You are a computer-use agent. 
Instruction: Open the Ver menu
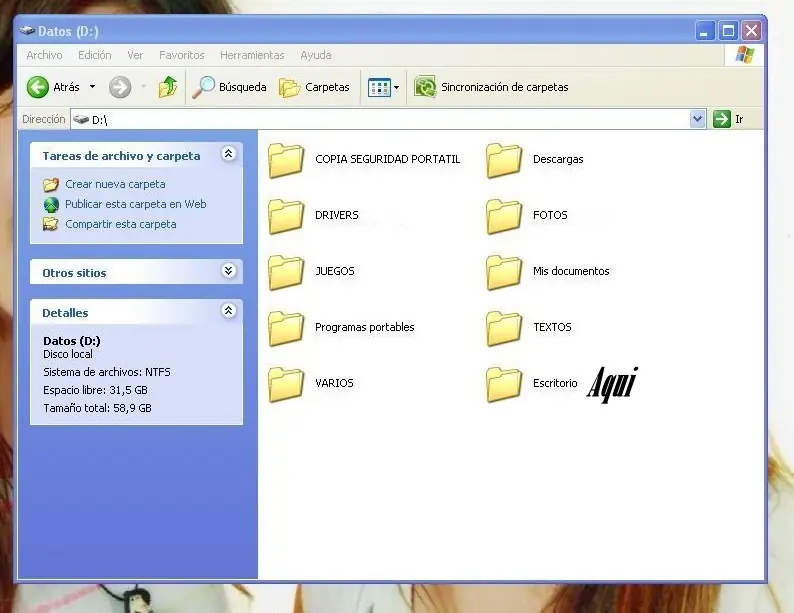pyautogui.click(x=135, y=55)
